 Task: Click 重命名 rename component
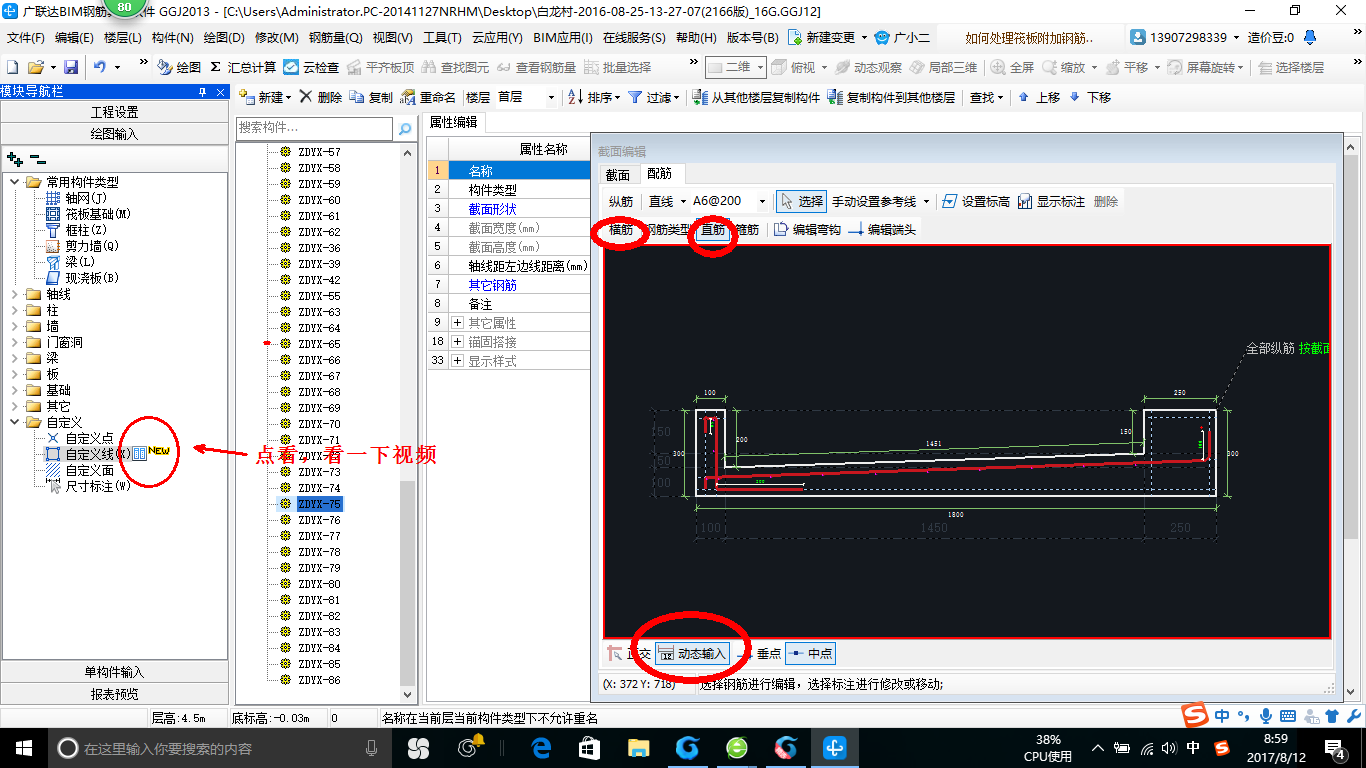pyautogui.click(x=429, y=97)
